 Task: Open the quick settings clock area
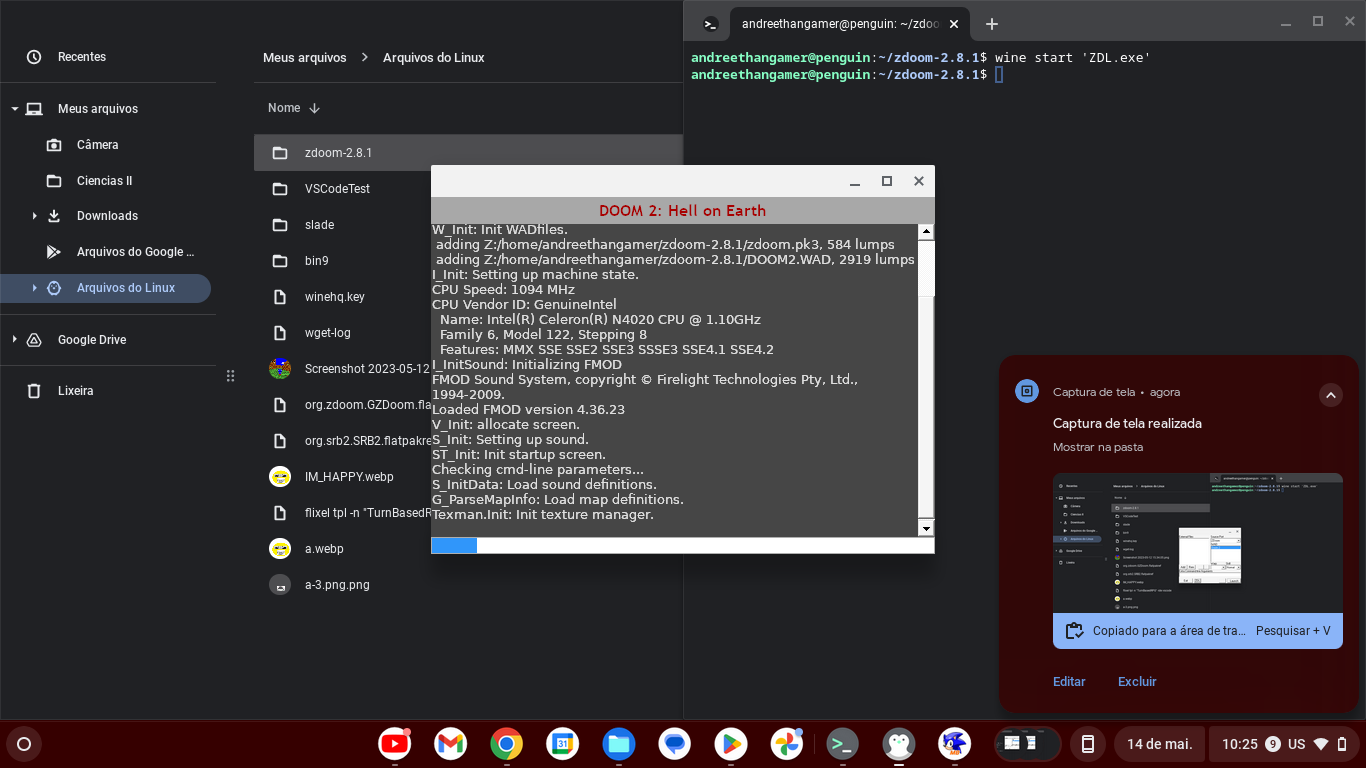pos(1284,744)
